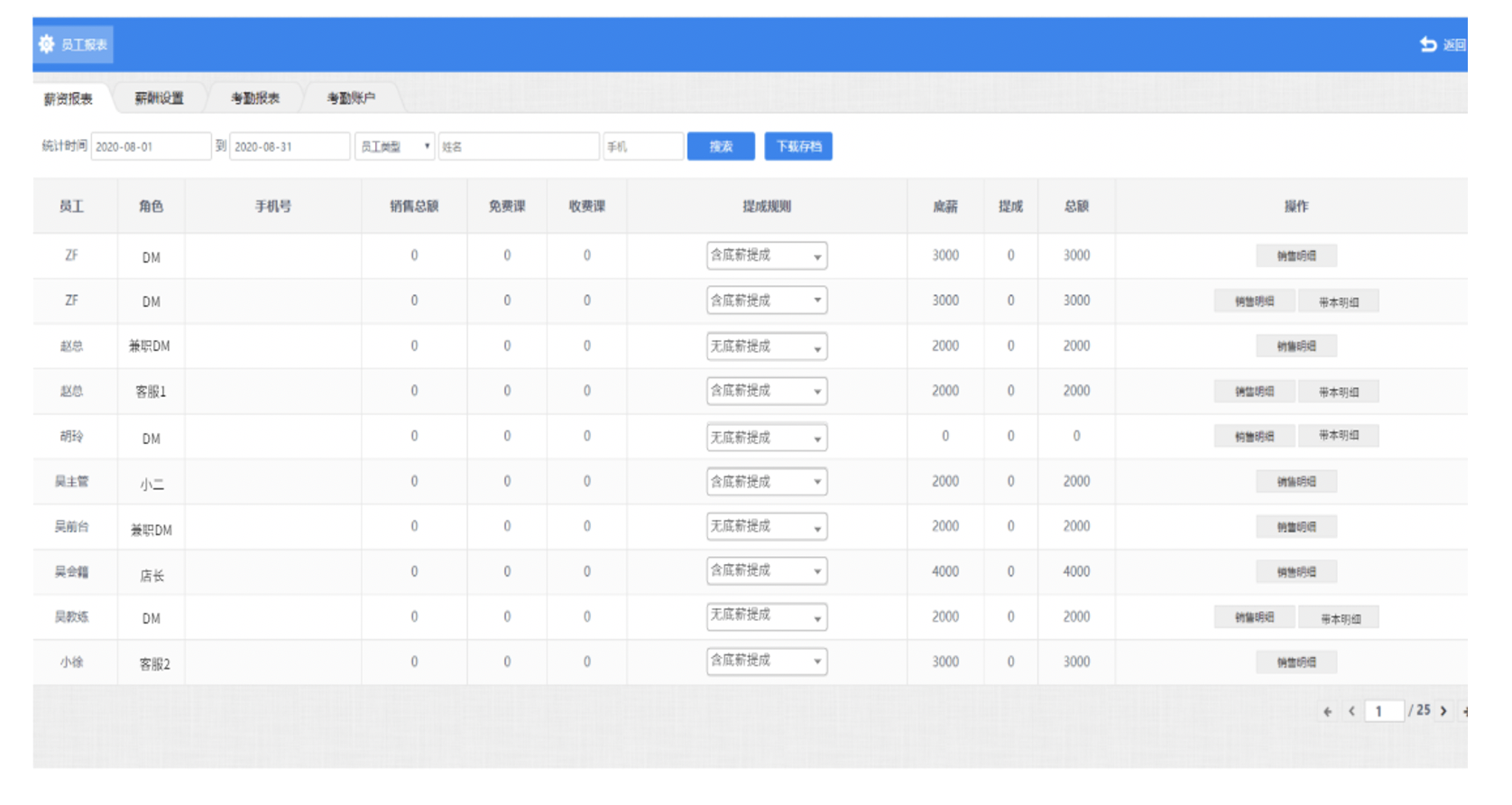Select the 员工报表 header item

(74, 44)
